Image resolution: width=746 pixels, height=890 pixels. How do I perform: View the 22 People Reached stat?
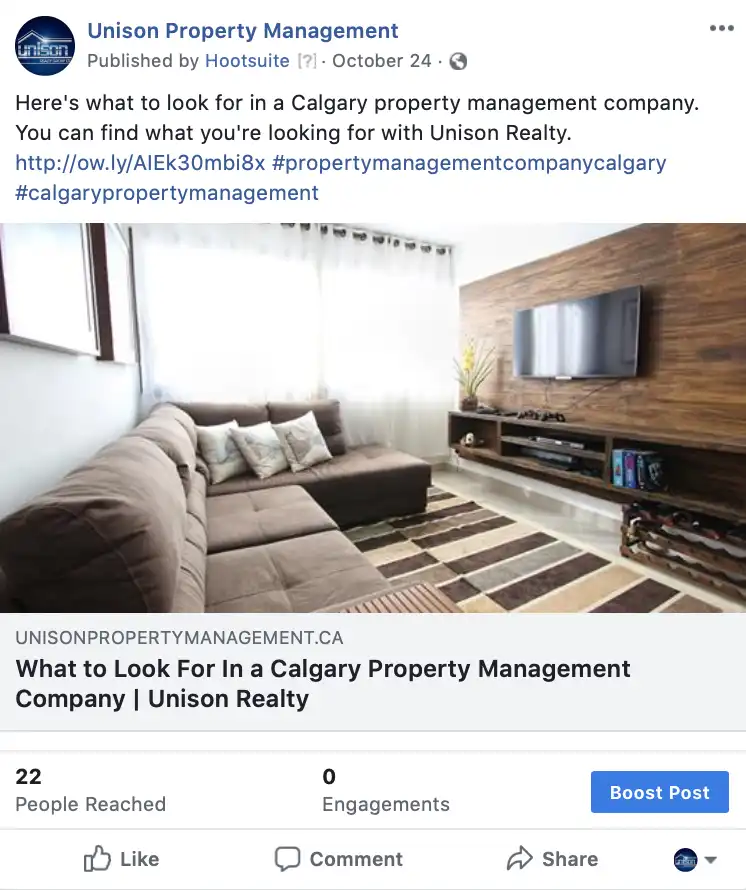(90, 790)
